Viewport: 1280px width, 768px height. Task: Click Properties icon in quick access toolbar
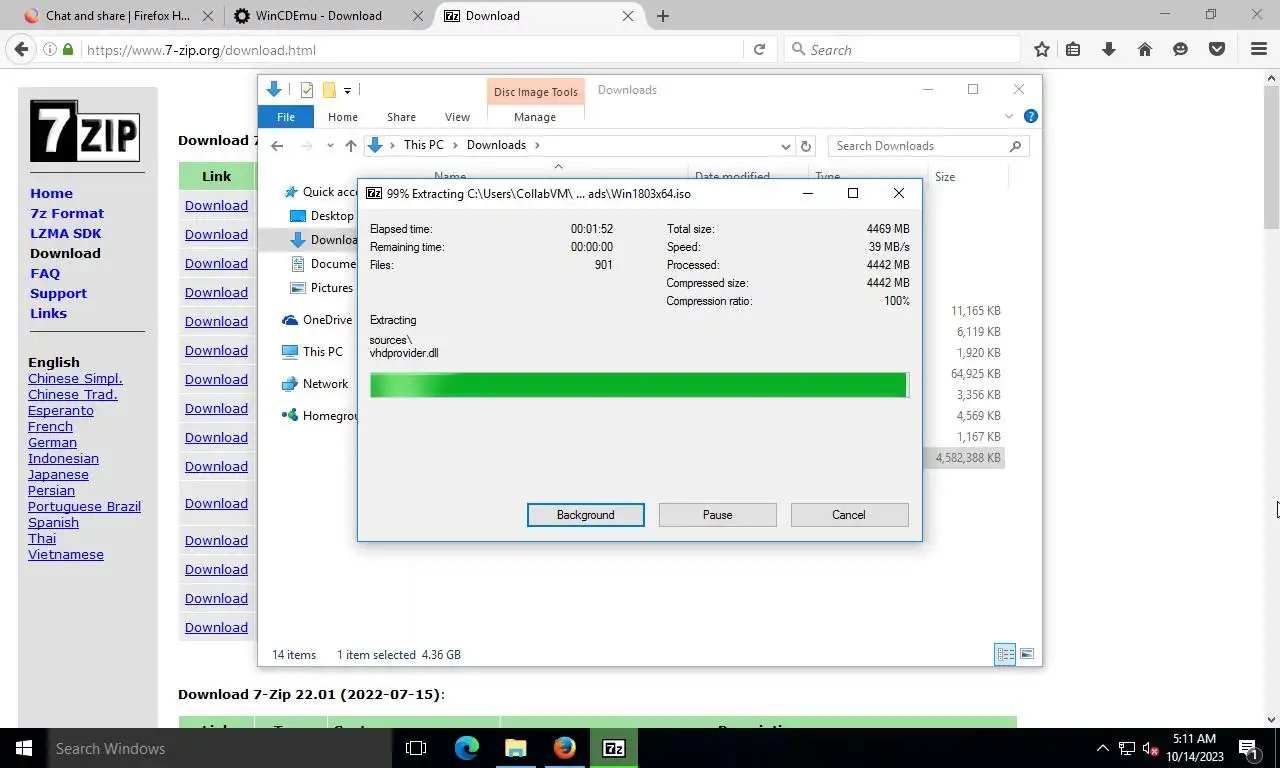tap(307, 90)
